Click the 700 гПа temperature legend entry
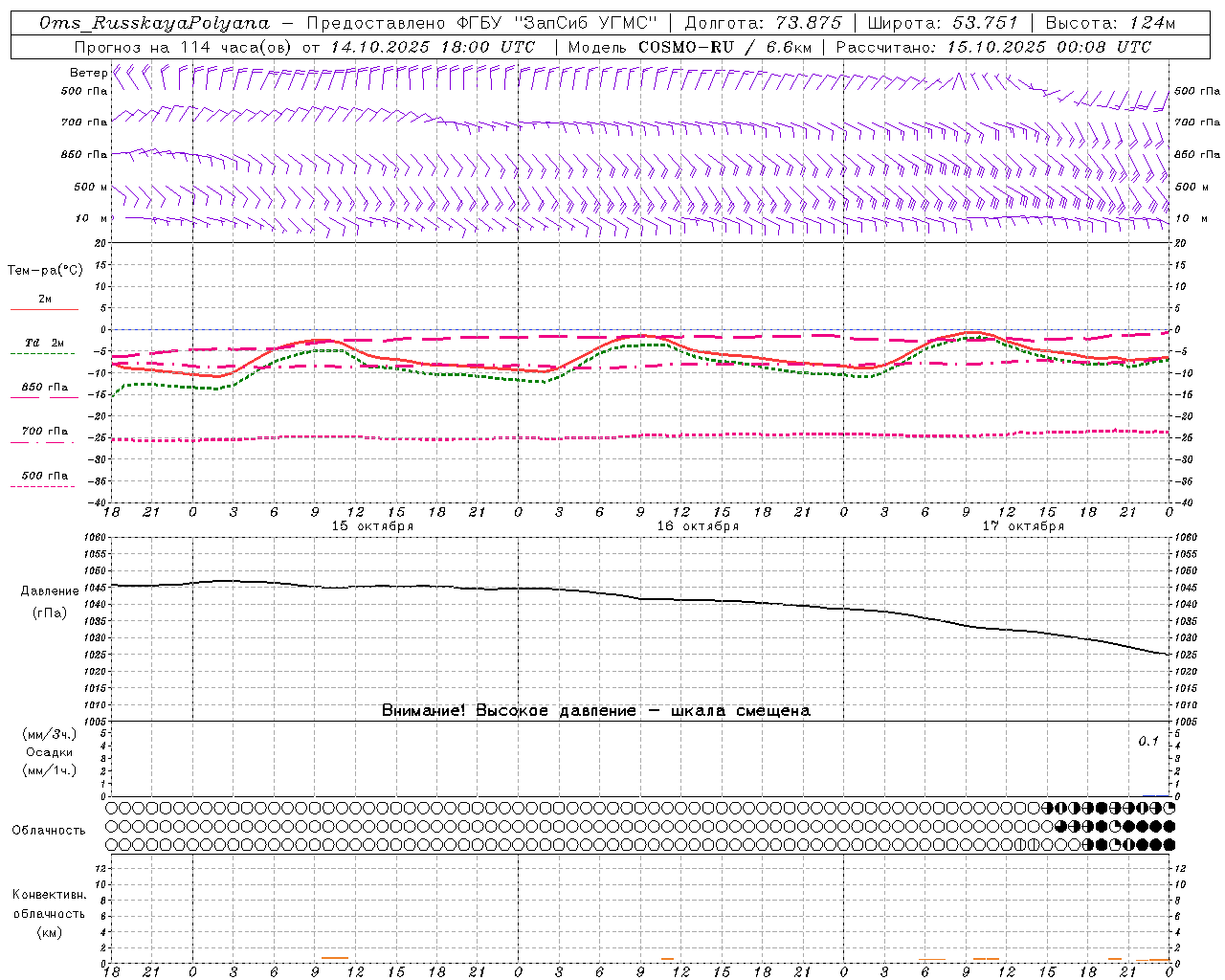The height and width of the screenshot is (980, 1225). tap(44, 432)
